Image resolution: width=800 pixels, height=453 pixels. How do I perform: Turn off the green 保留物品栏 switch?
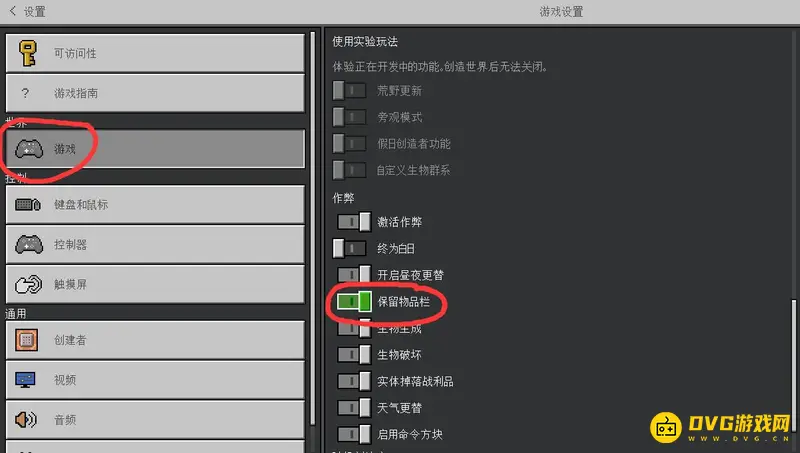[x=354, y=301]
